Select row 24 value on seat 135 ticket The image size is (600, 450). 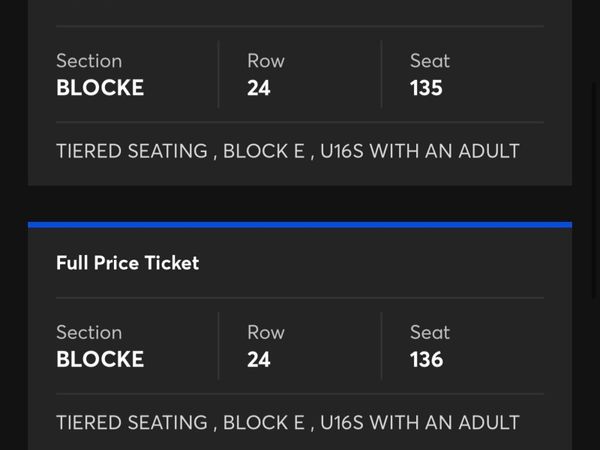tap(259, 88)
